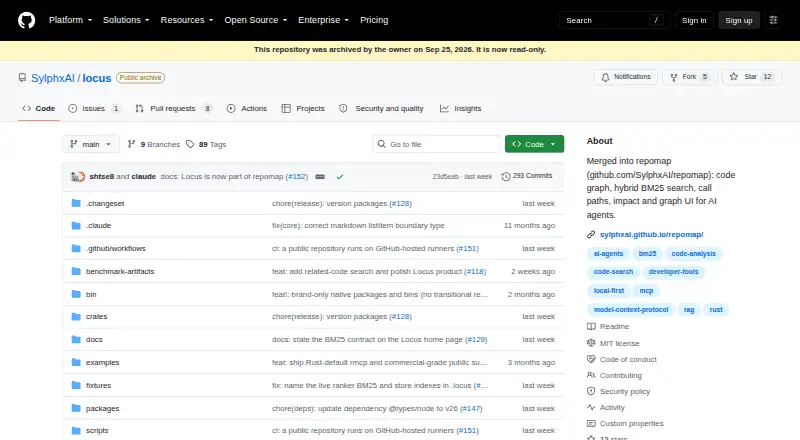Open the Issues tab
This screenshot has height=440, width=800.
[x=94, y=108]
